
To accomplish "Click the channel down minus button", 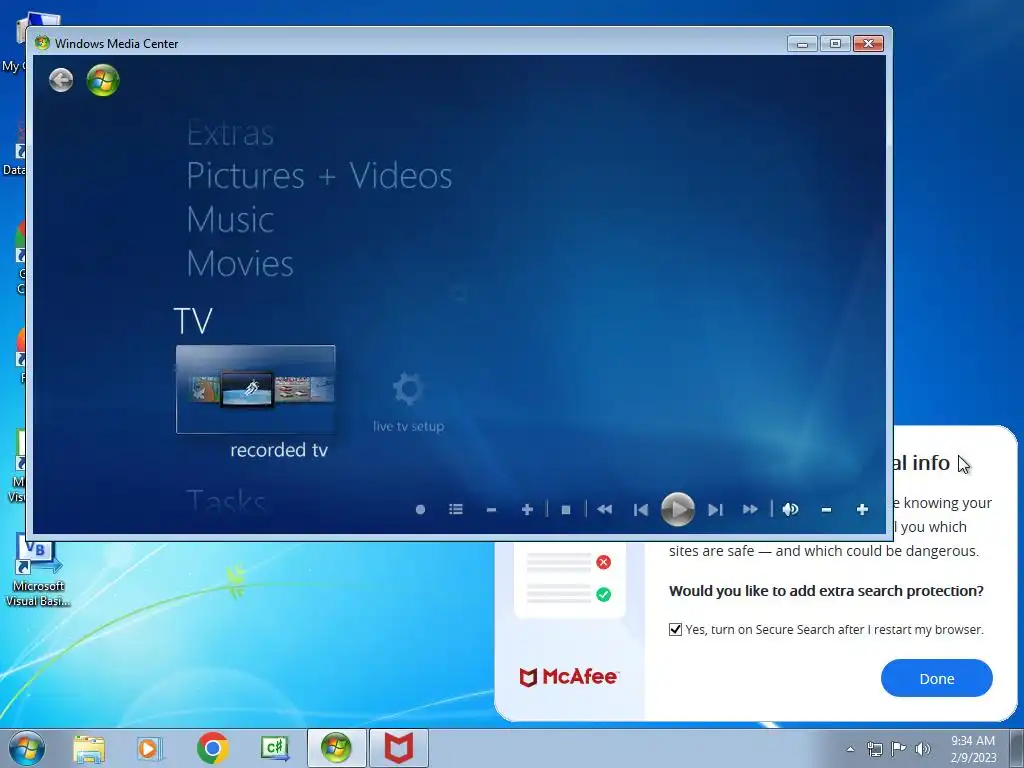I will [x=491, y=509].
